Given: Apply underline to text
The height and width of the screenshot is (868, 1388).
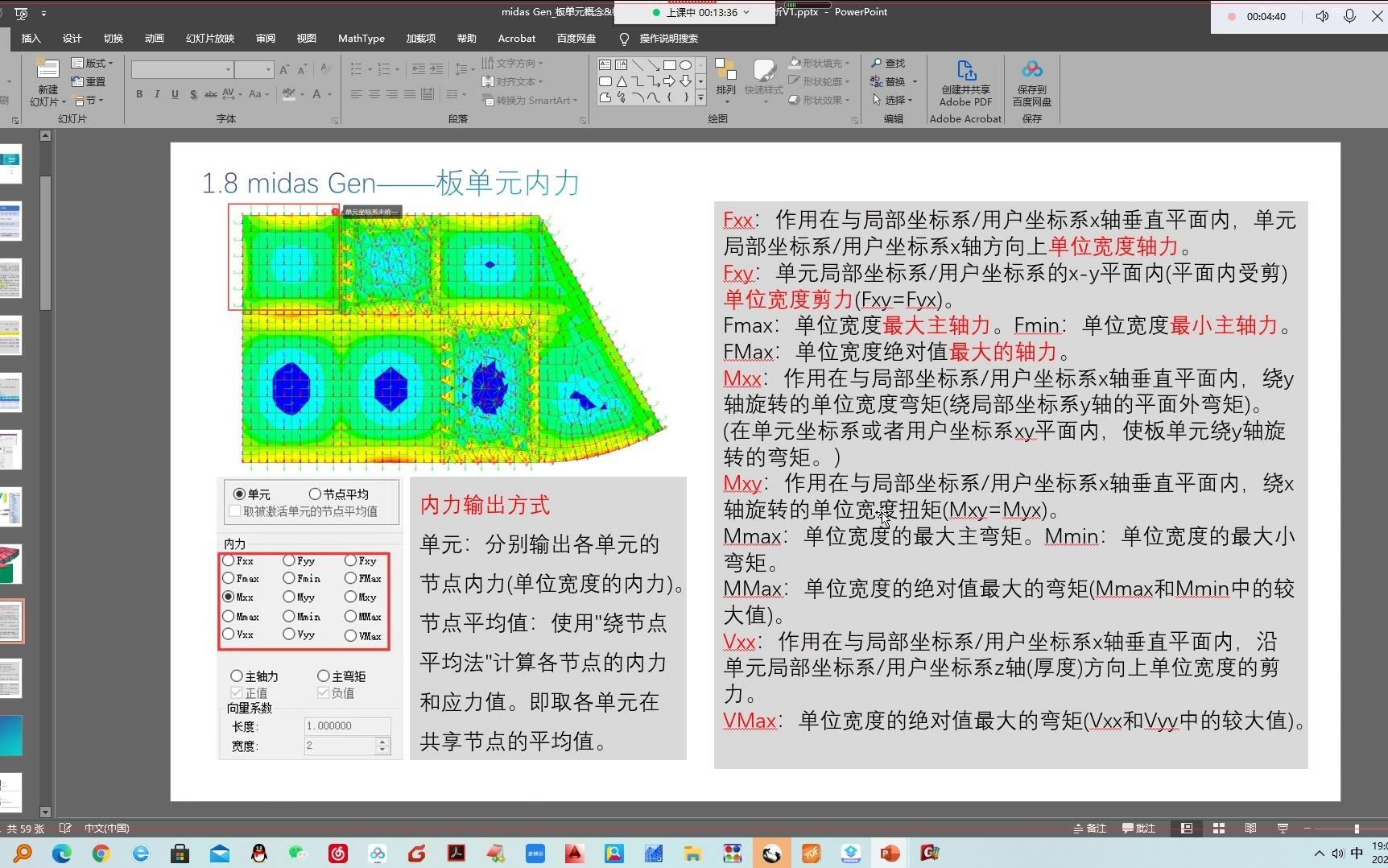Looking at the screenshot, I should [175, 94].
